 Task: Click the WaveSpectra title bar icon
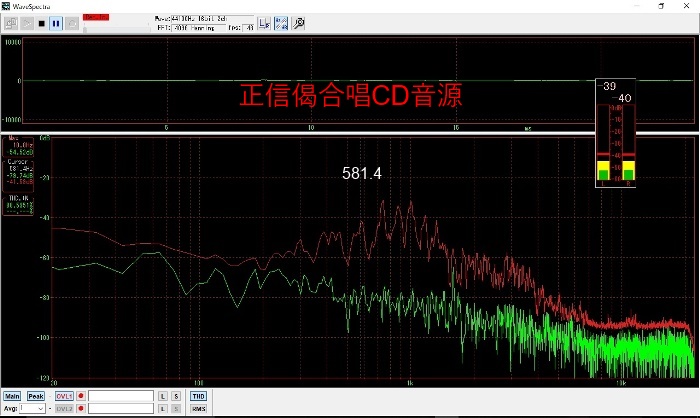6,6
